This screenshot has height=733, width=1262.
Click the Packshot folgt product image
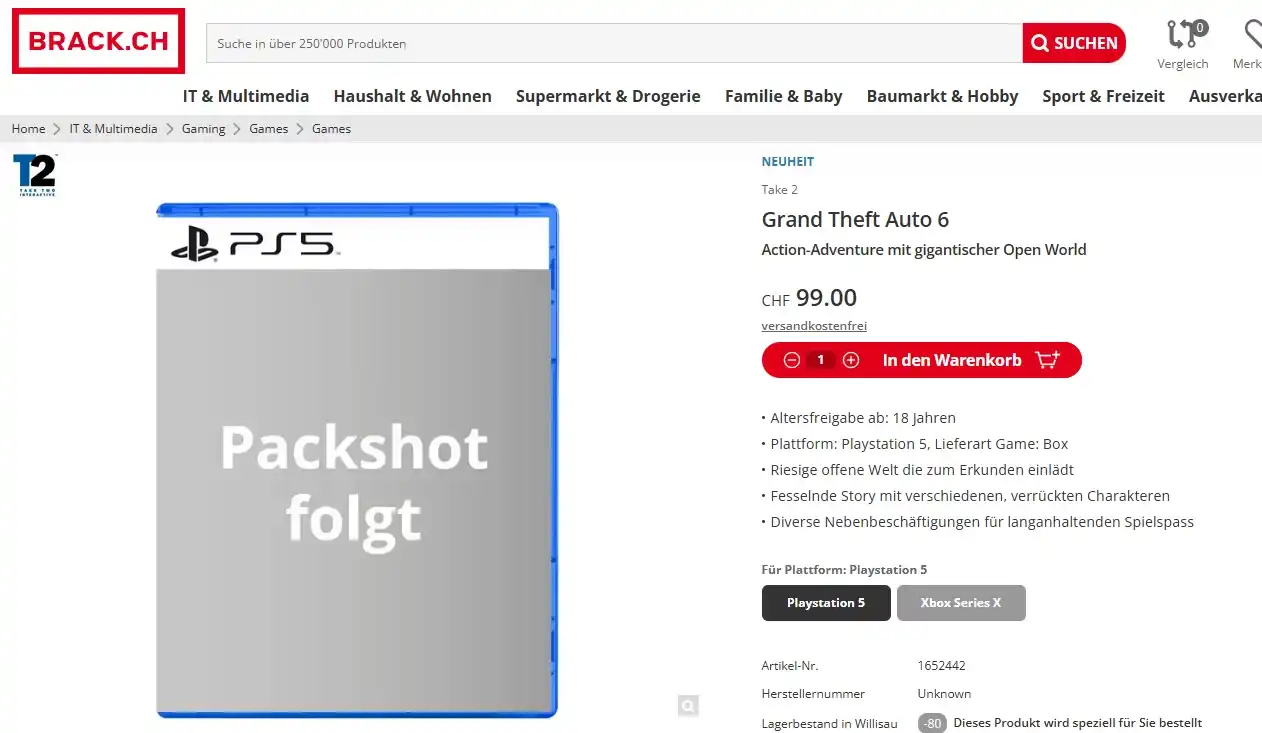pos(357,460)
